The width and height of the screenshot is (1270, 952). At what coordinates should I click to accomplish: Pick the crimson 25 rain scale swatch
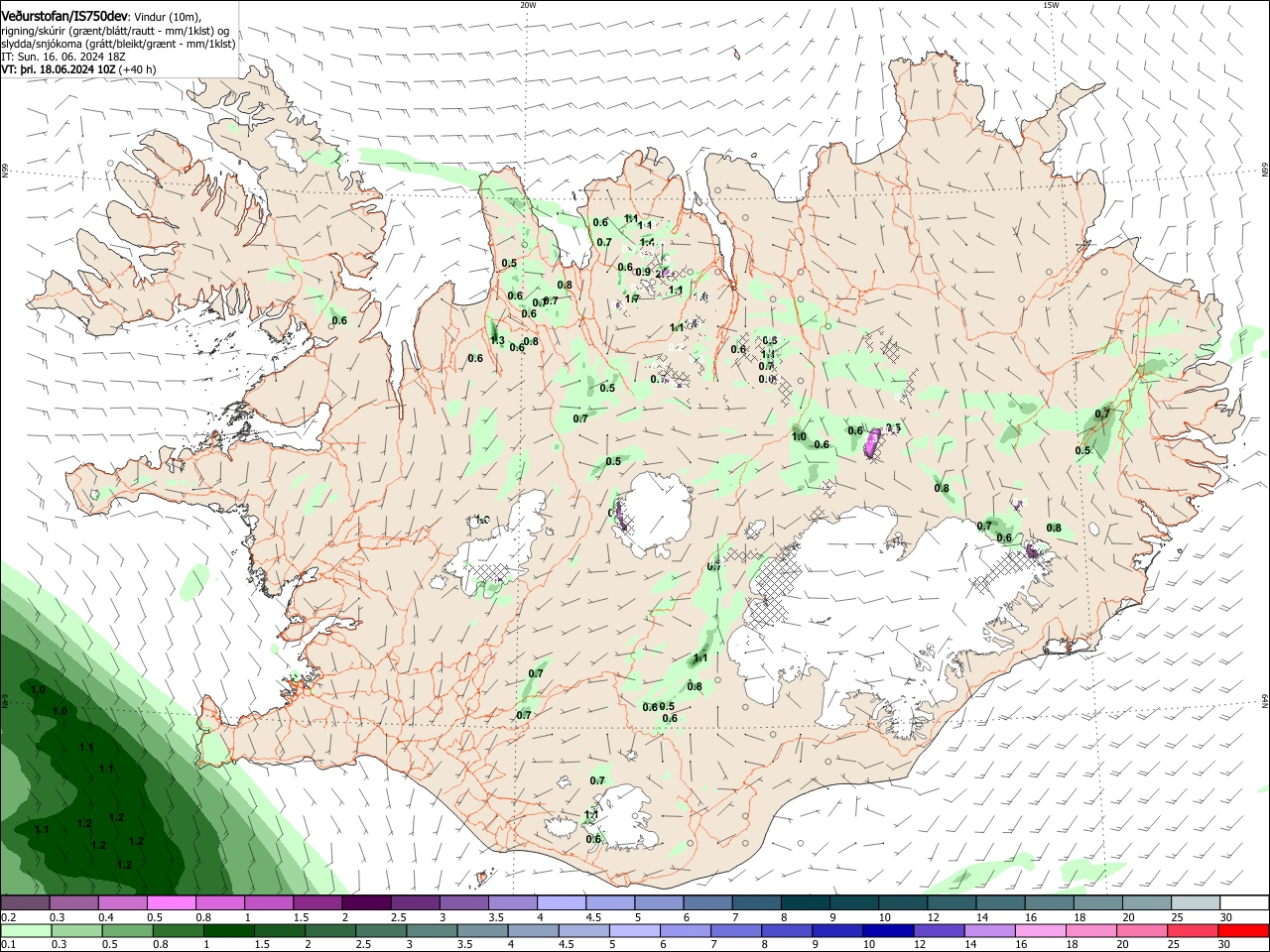click(1192, 930)
